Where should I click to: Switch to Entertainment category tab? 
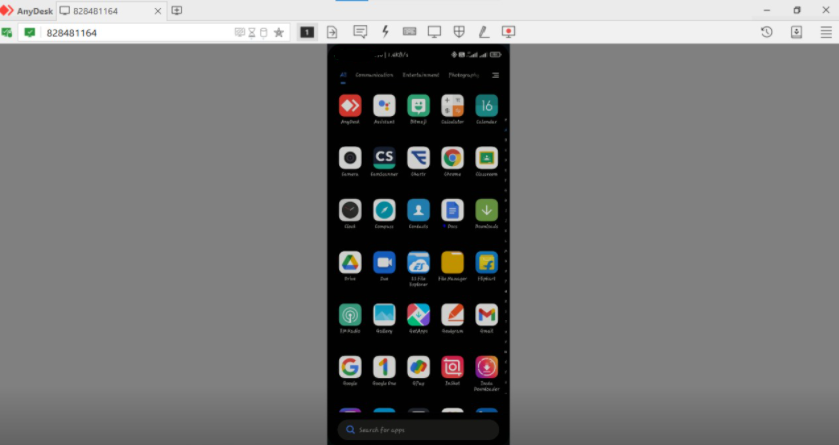pos(421,75)
